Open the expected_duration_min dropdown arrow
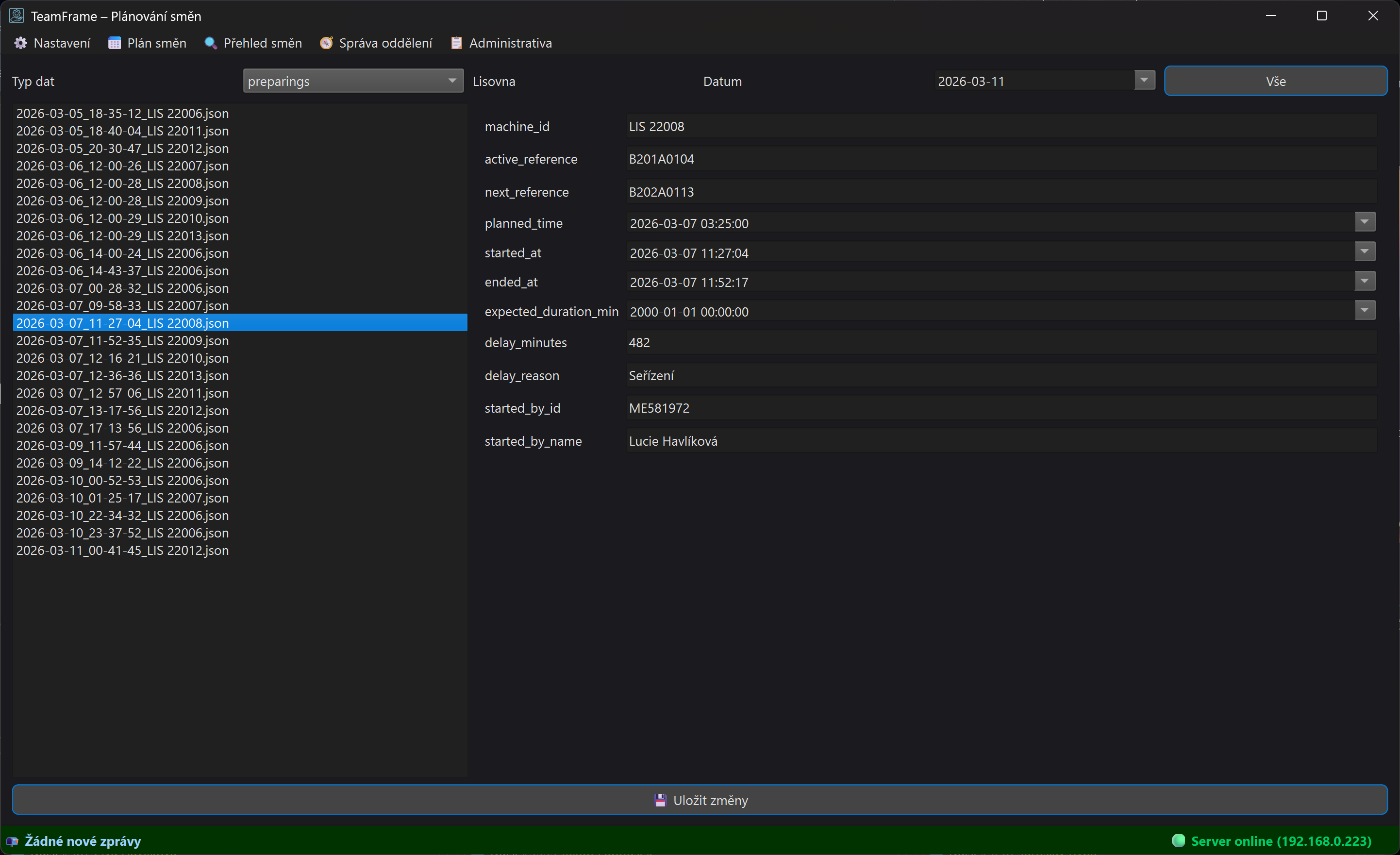1400x855 pixels. (x=1364, y=311)
